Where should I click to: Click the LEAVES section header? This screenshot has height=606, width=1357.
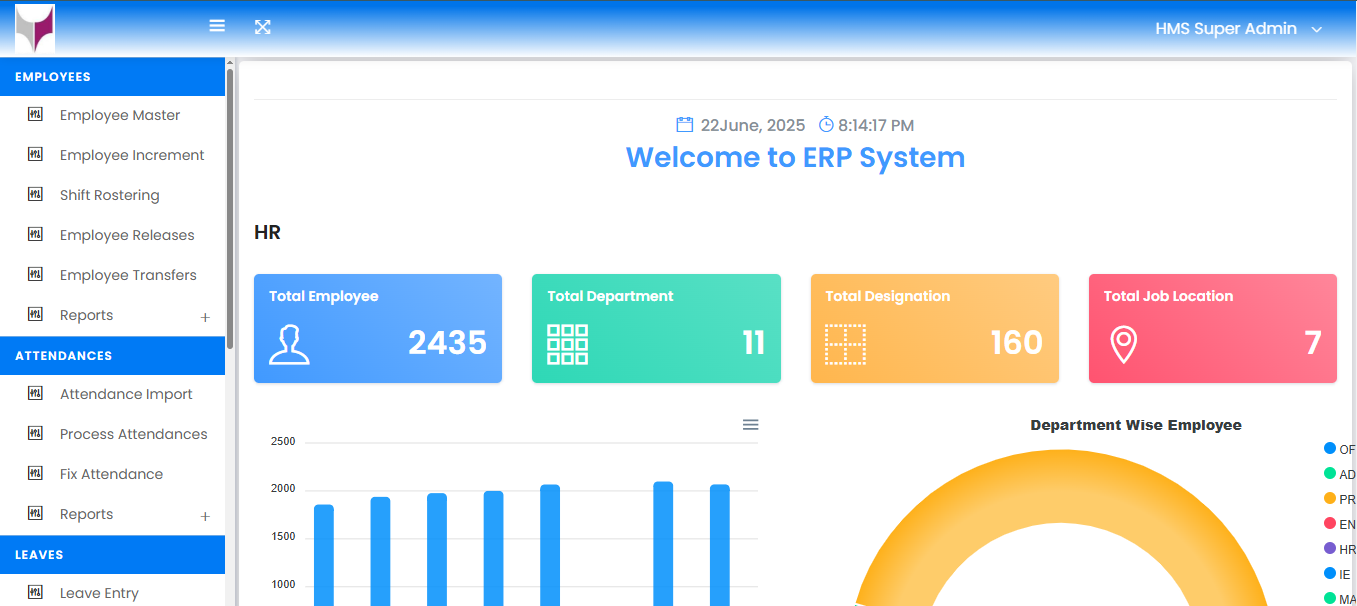point(112,555)
